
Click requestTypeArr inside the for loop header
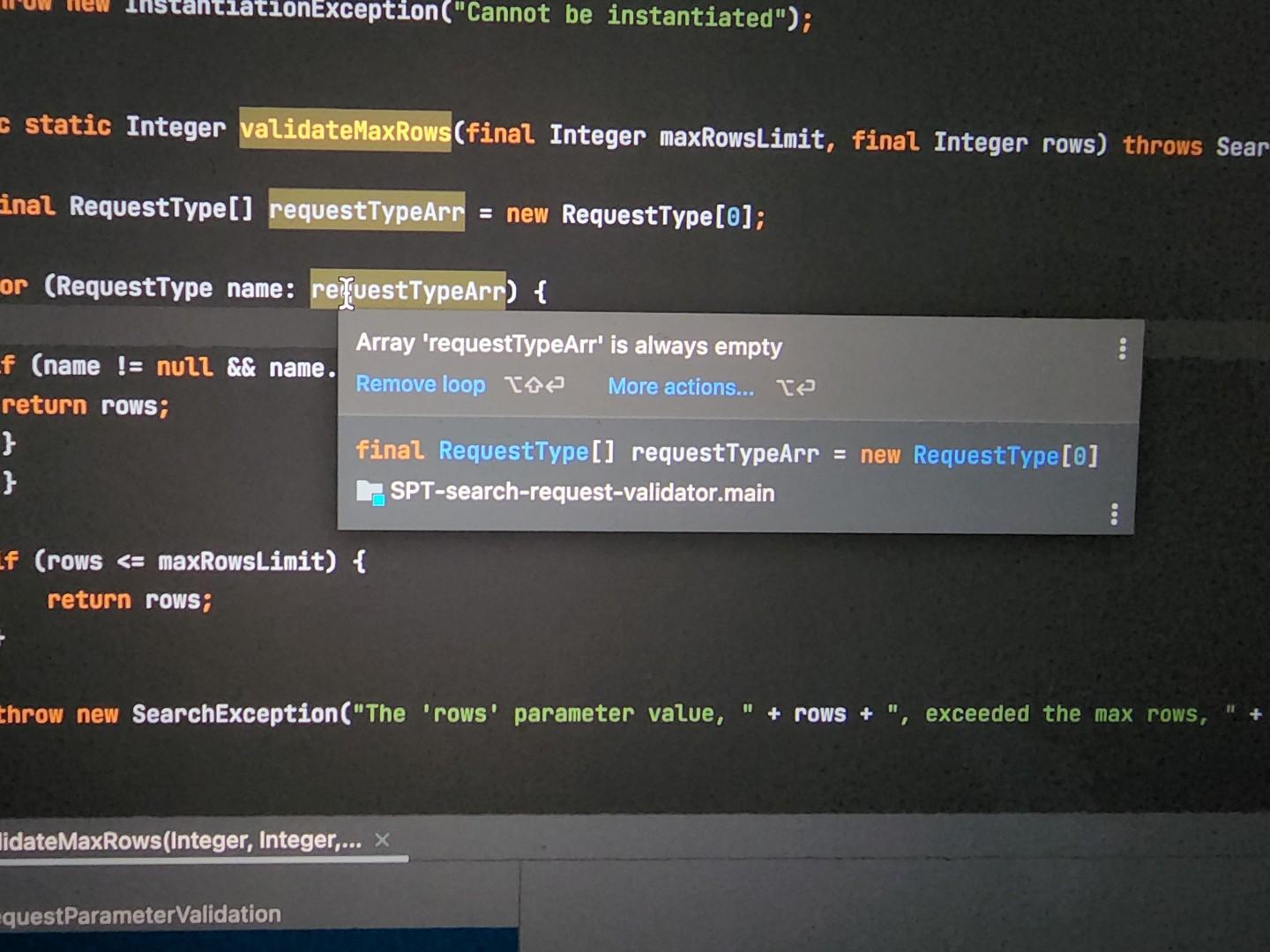408,289
